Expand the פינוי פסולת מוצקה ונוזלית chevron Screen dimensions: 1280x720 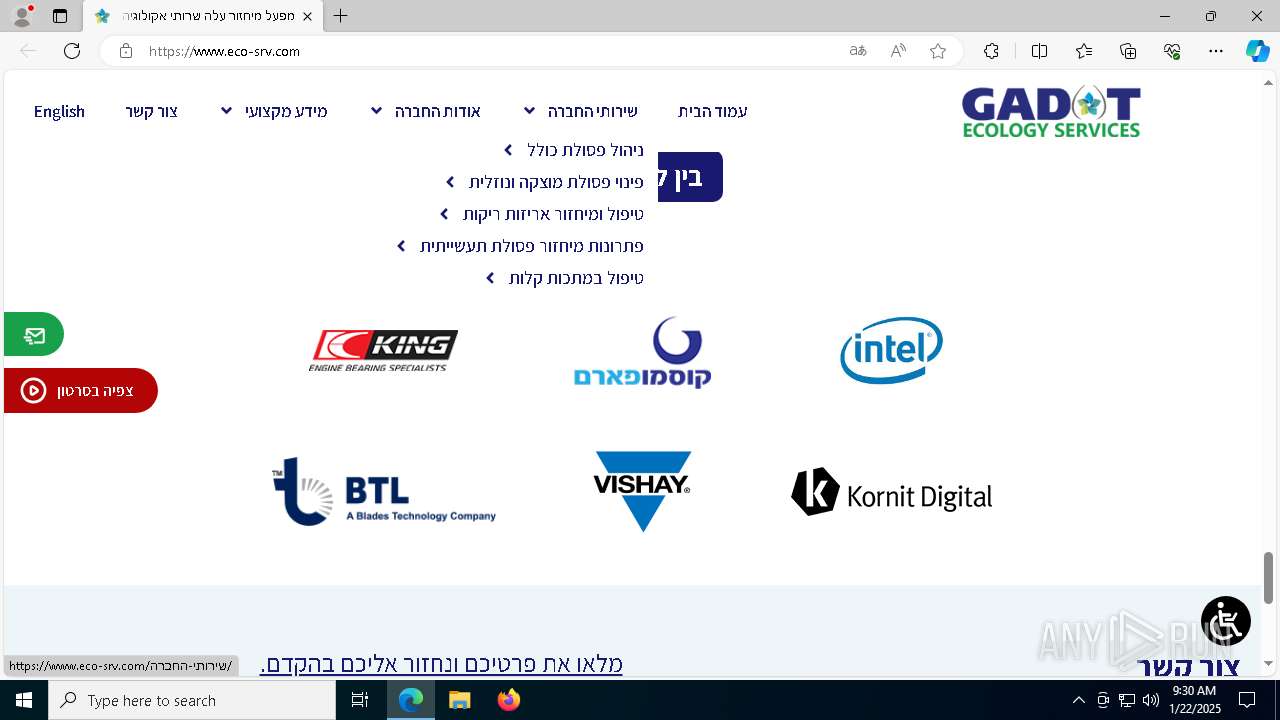450,182
